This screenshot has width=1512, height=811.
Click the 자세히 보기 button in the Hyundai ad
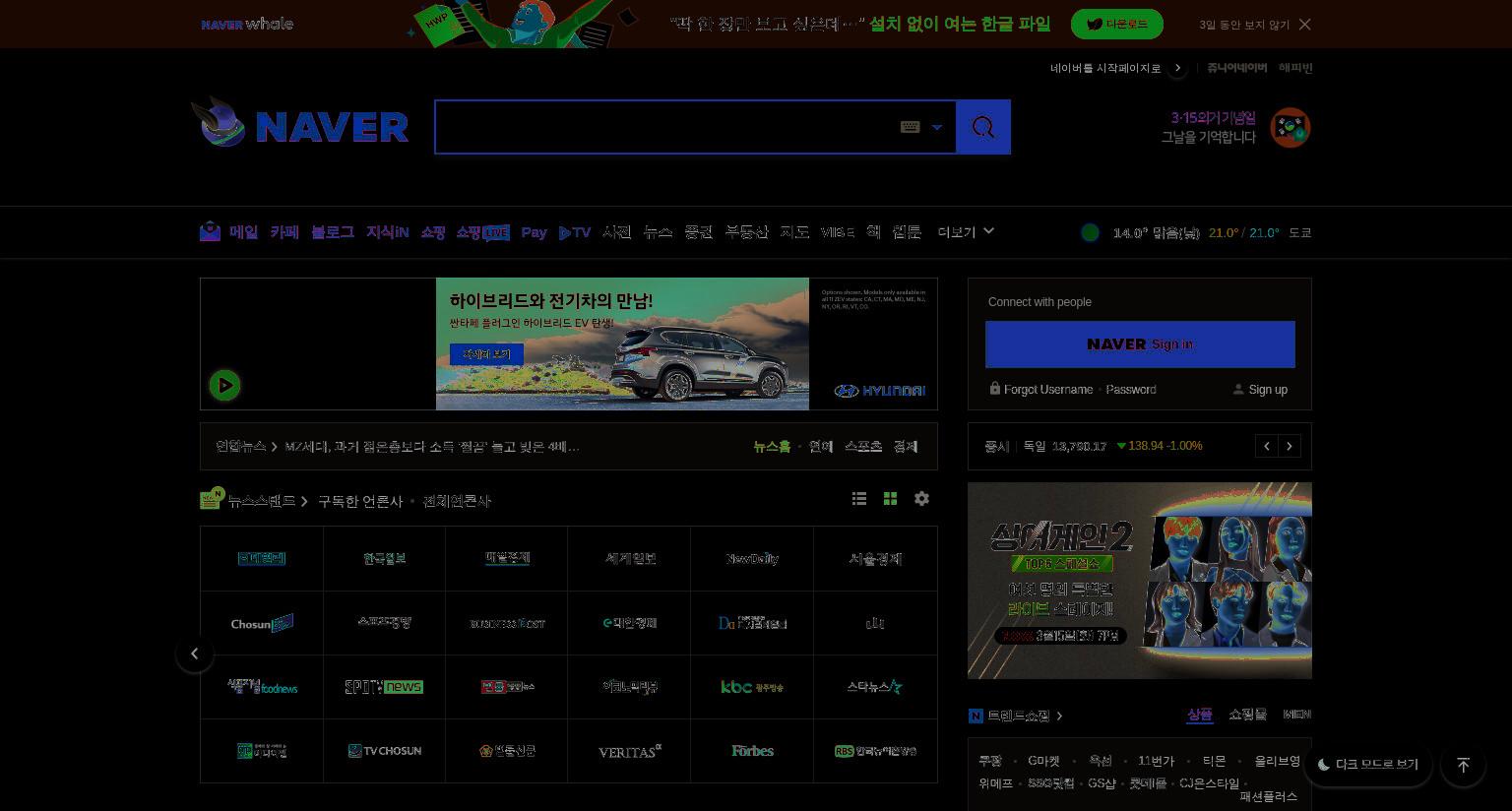486,354
